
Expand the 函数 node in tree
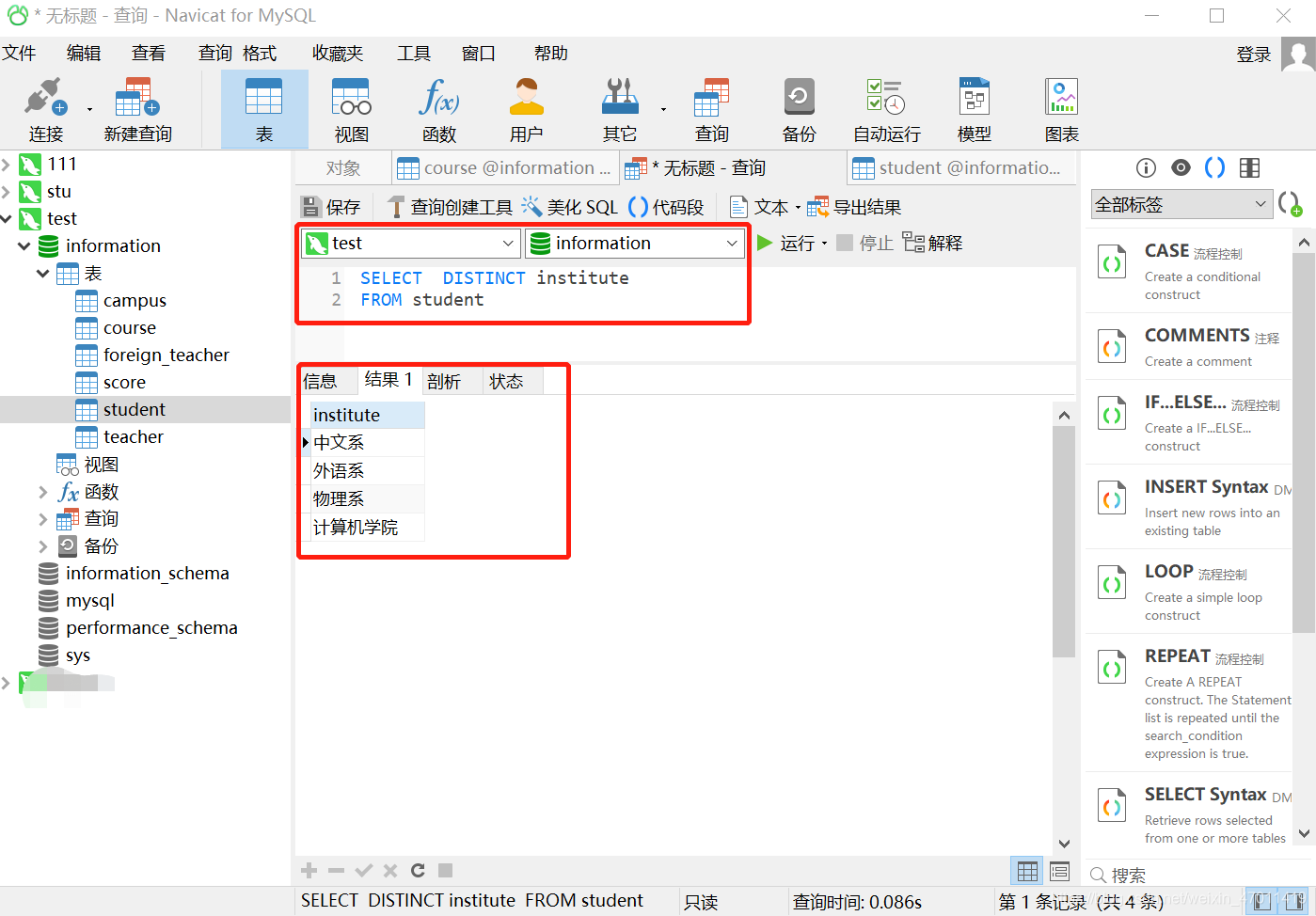point(43,492)
